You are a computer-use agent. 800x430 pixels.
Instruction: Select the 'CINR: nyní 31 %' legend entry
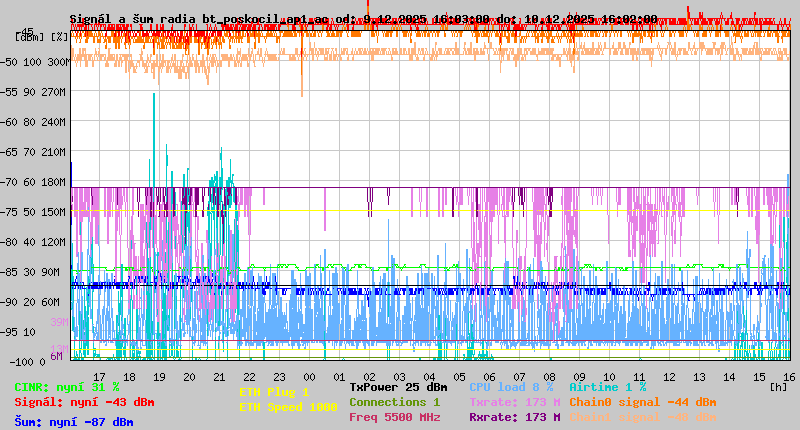(x=67, y=387)
